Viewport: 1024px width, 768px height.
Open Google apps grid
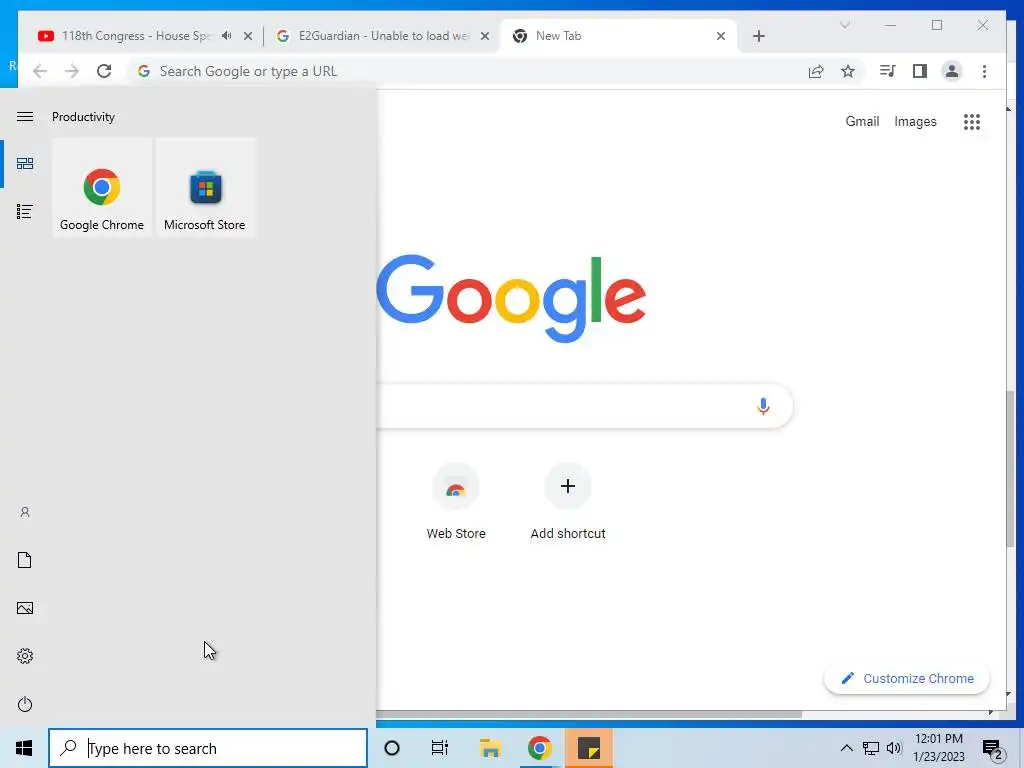tap(972, 121)
